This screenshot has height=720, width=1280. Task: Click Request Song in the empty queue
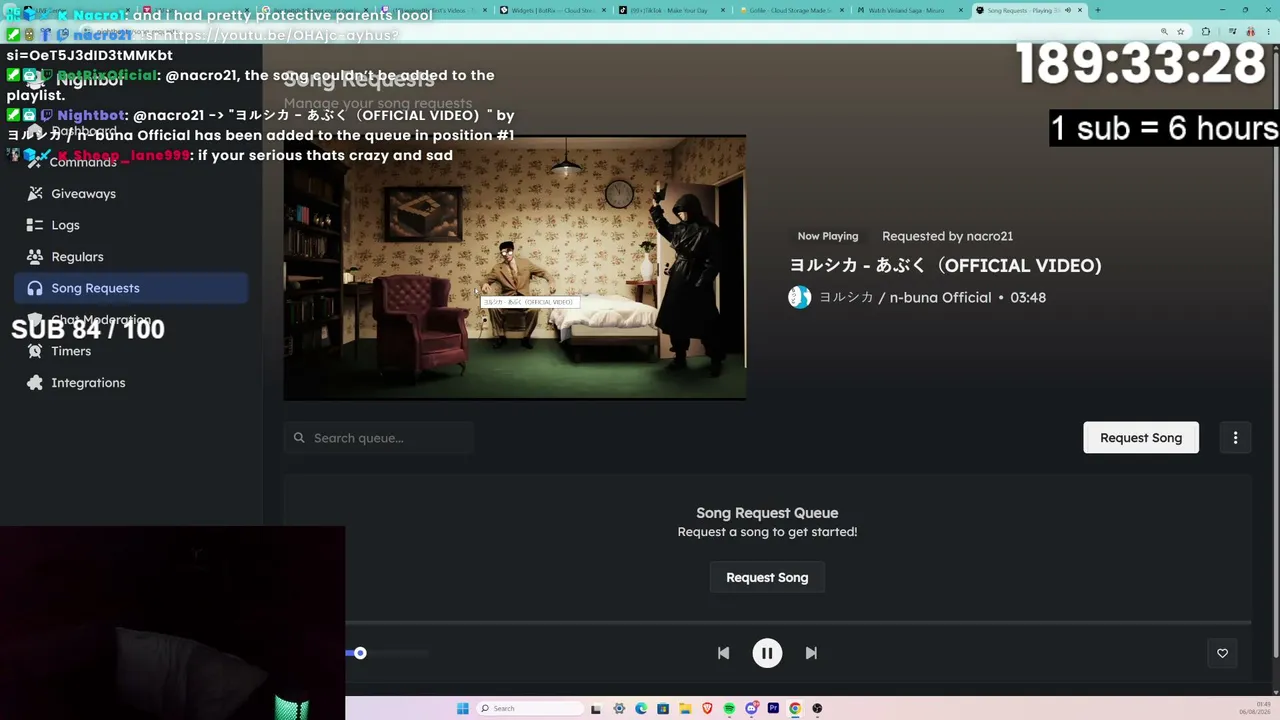point(767,578)
